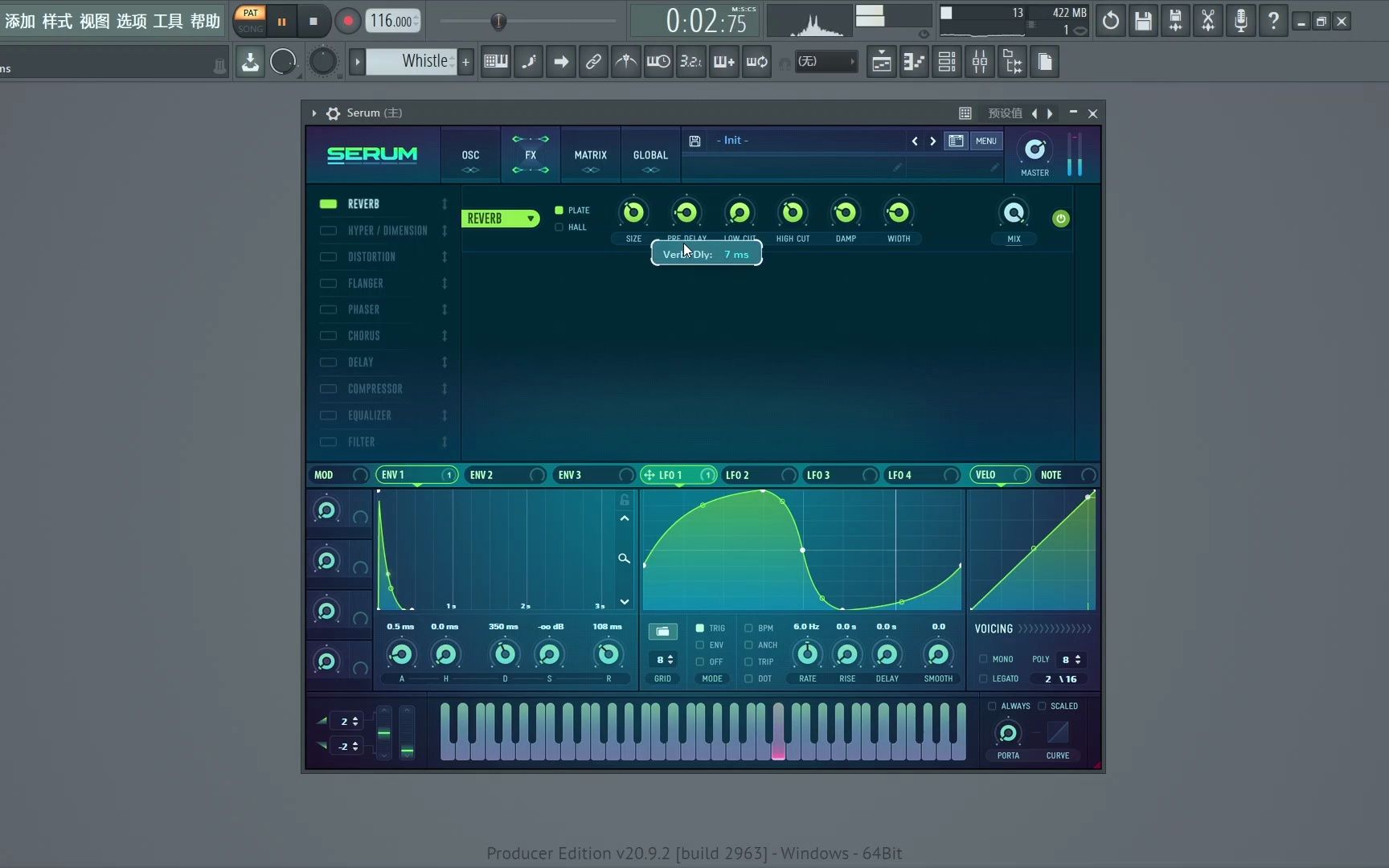Screen dimensions: 1389x868
Task: Click the record button in the transport
Action: pos(348,22)
